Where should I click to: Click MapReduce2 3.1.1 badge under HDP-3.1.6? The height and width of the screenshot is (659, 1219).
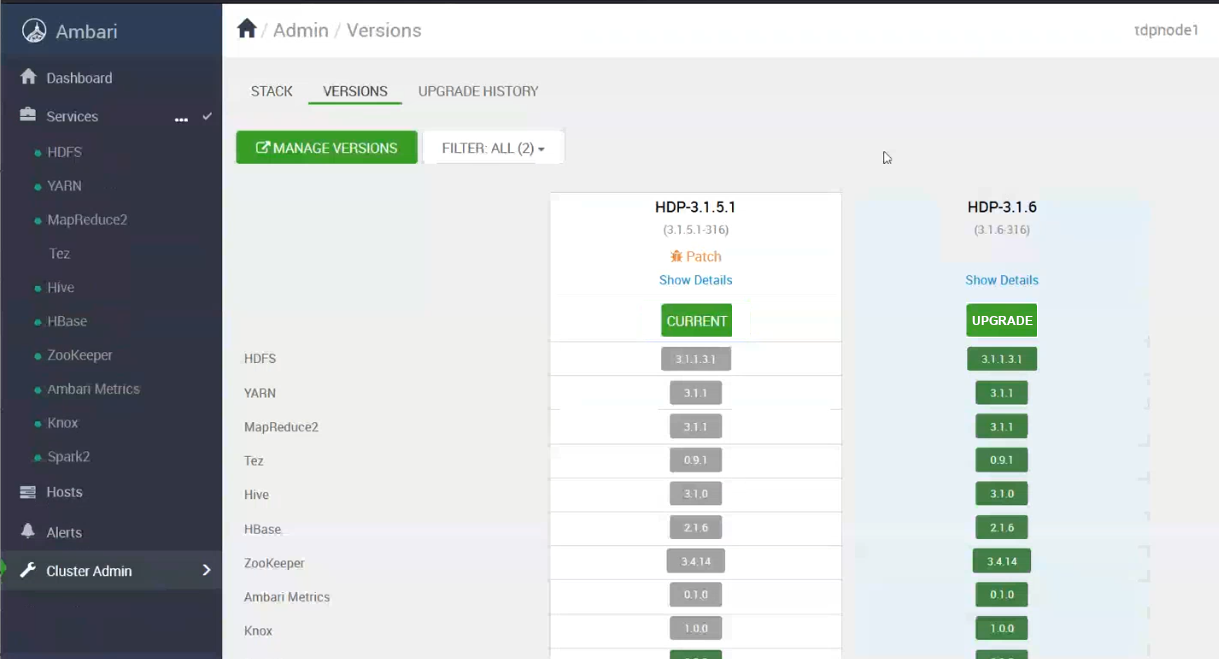coord(1002,427)
